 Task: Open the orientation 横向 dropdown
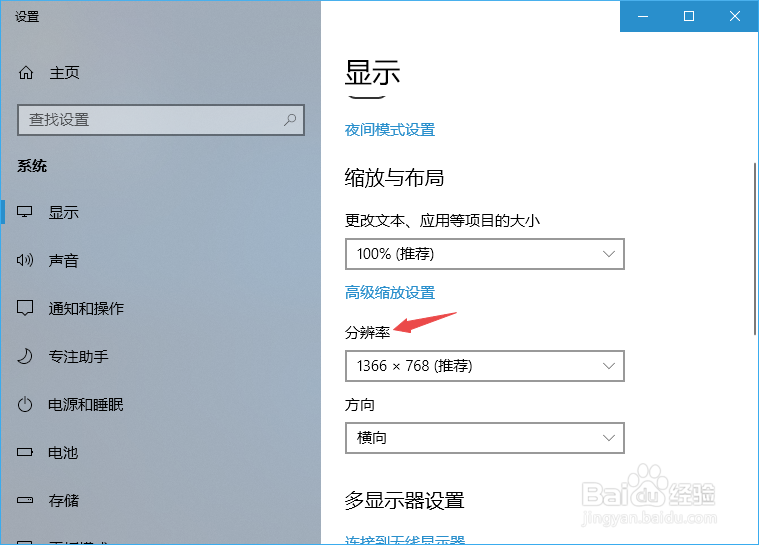point(484,438)
